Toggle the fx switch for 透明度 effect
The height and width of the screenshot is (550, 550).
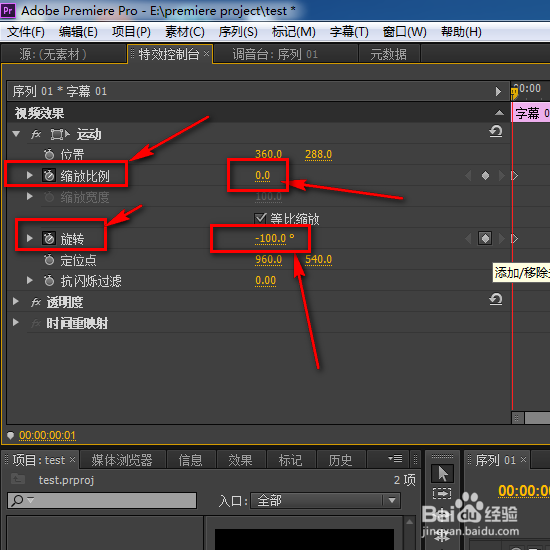coord(36,302)
